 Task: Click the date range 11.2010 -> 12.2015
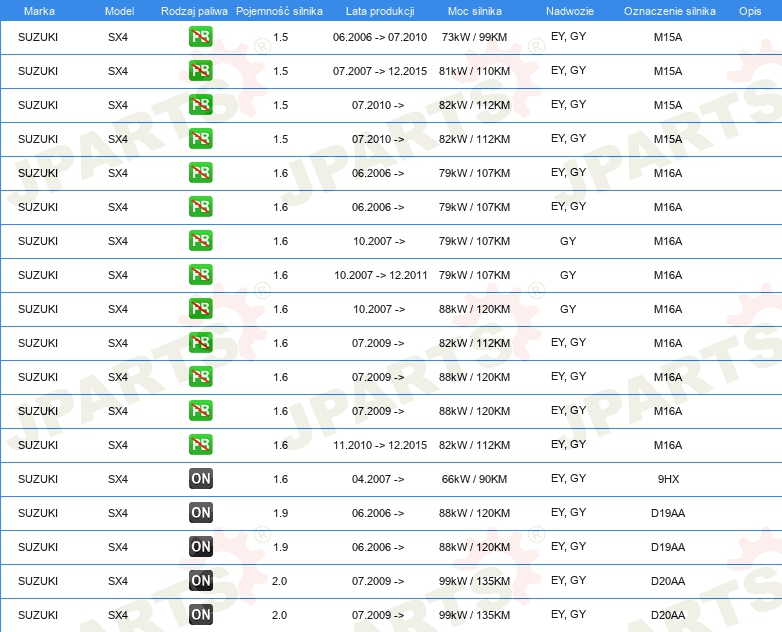380,445
